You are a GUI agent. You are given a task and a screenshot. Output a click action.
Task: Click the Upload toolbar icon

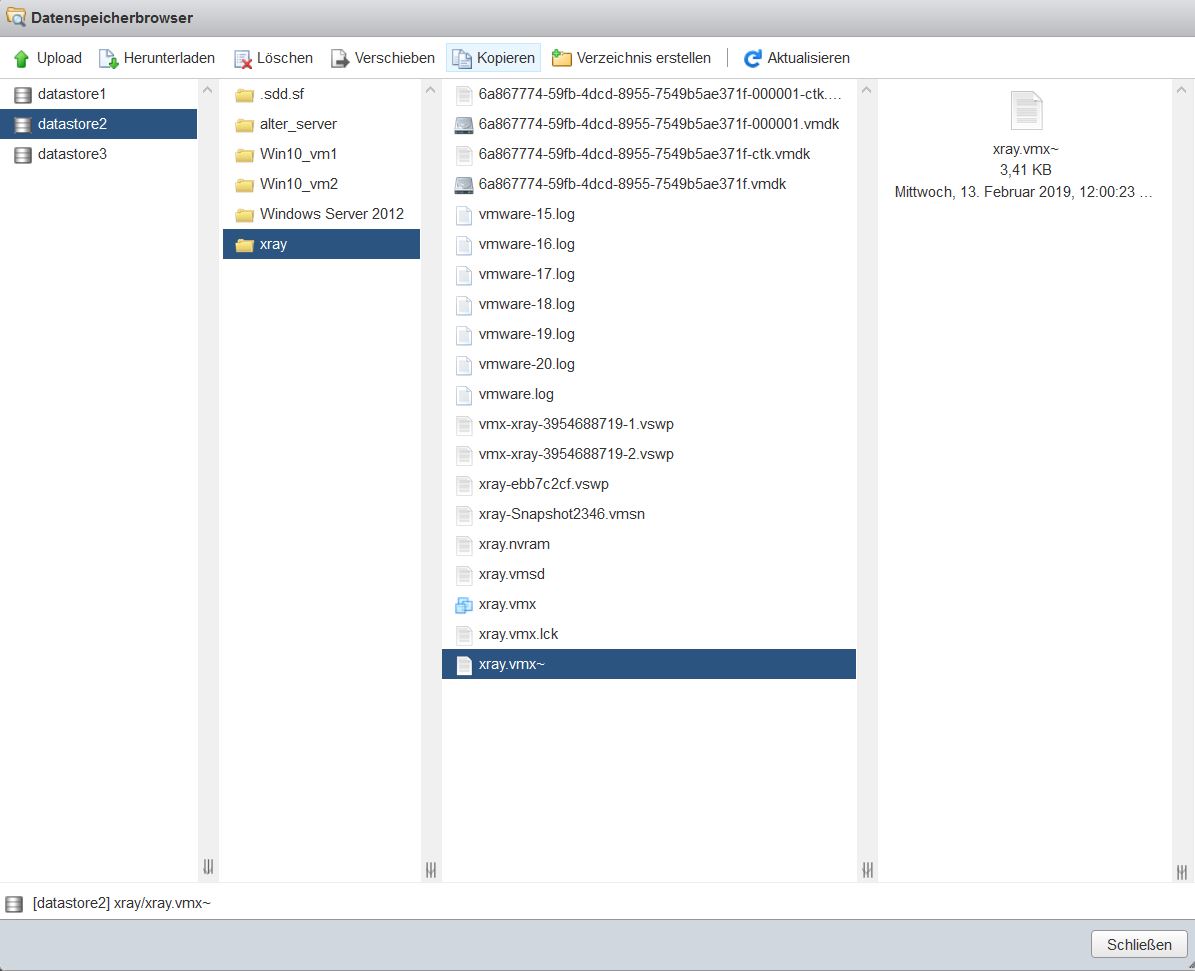(x=22, y=58)
